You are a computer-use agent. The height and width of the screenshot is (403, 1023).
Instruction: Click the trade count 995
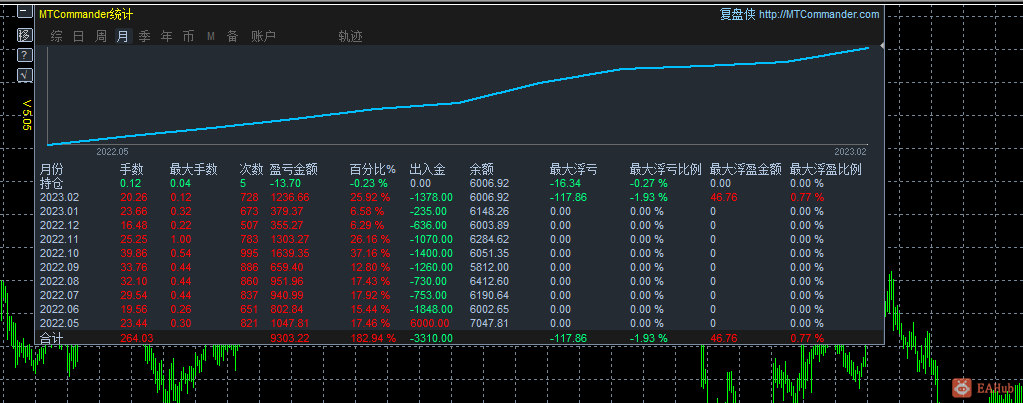tap(249, 253)
